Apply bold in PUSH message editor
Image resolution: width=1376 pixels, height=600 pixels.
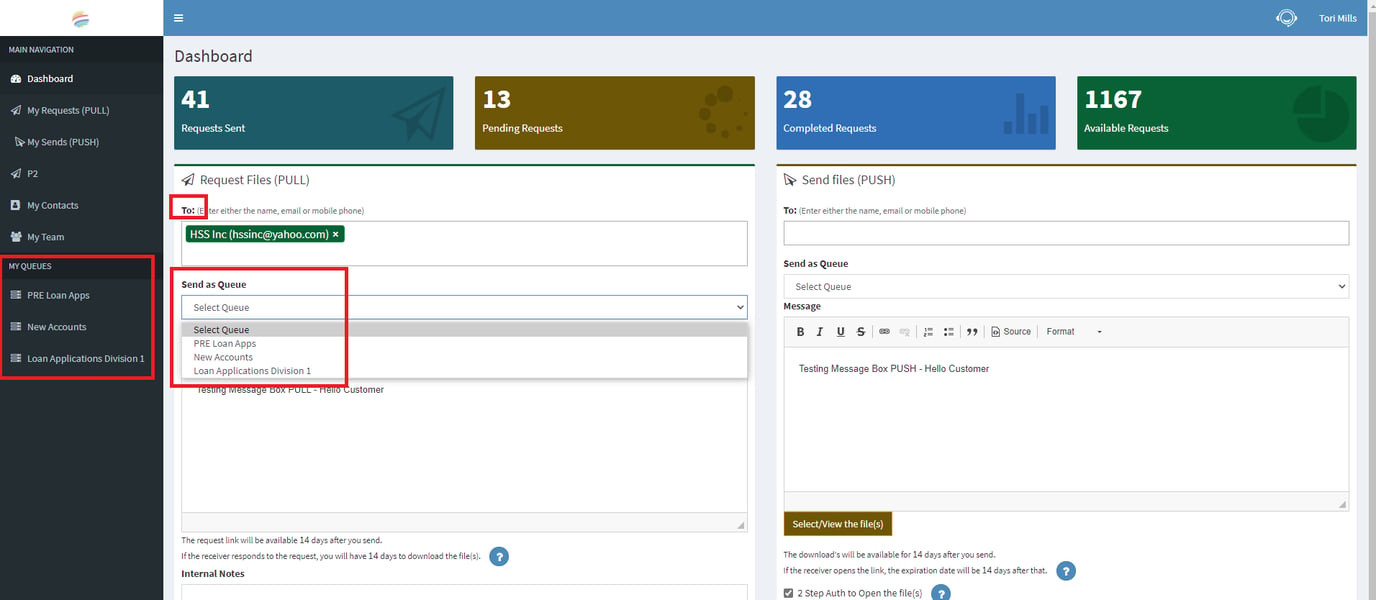pos(800,332)
